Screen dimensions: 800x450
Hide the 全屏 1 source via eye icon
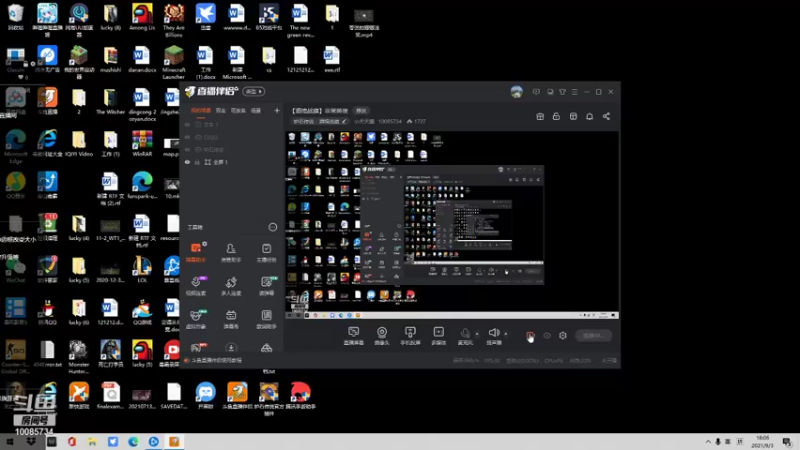[187, 162]
